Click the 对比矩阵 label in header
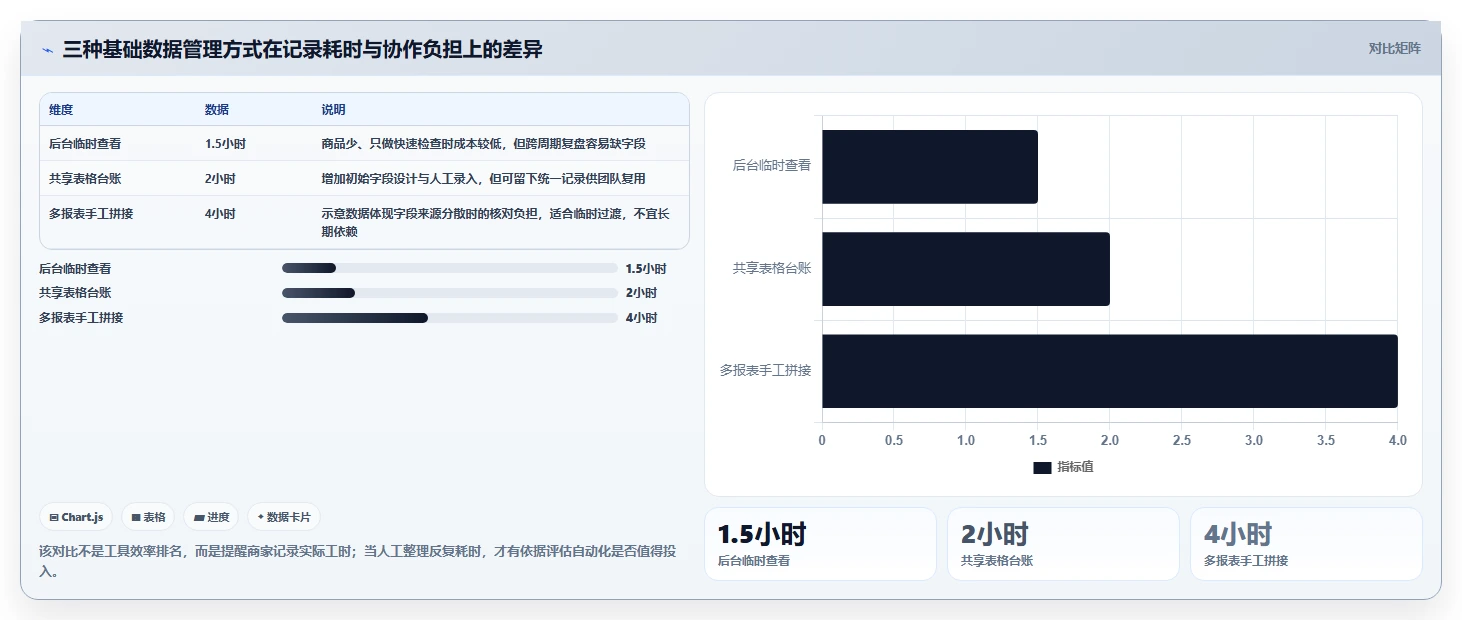The image size is (1462, 620). 1394,48
